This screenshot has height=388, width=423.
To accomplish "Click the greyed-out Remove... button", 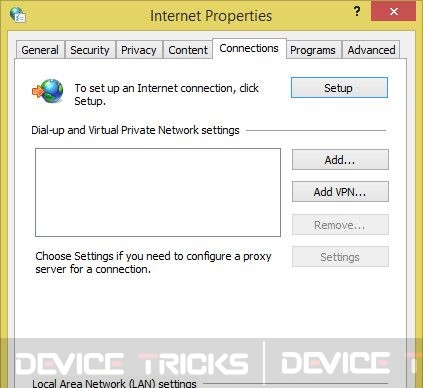I will [340, 225].
